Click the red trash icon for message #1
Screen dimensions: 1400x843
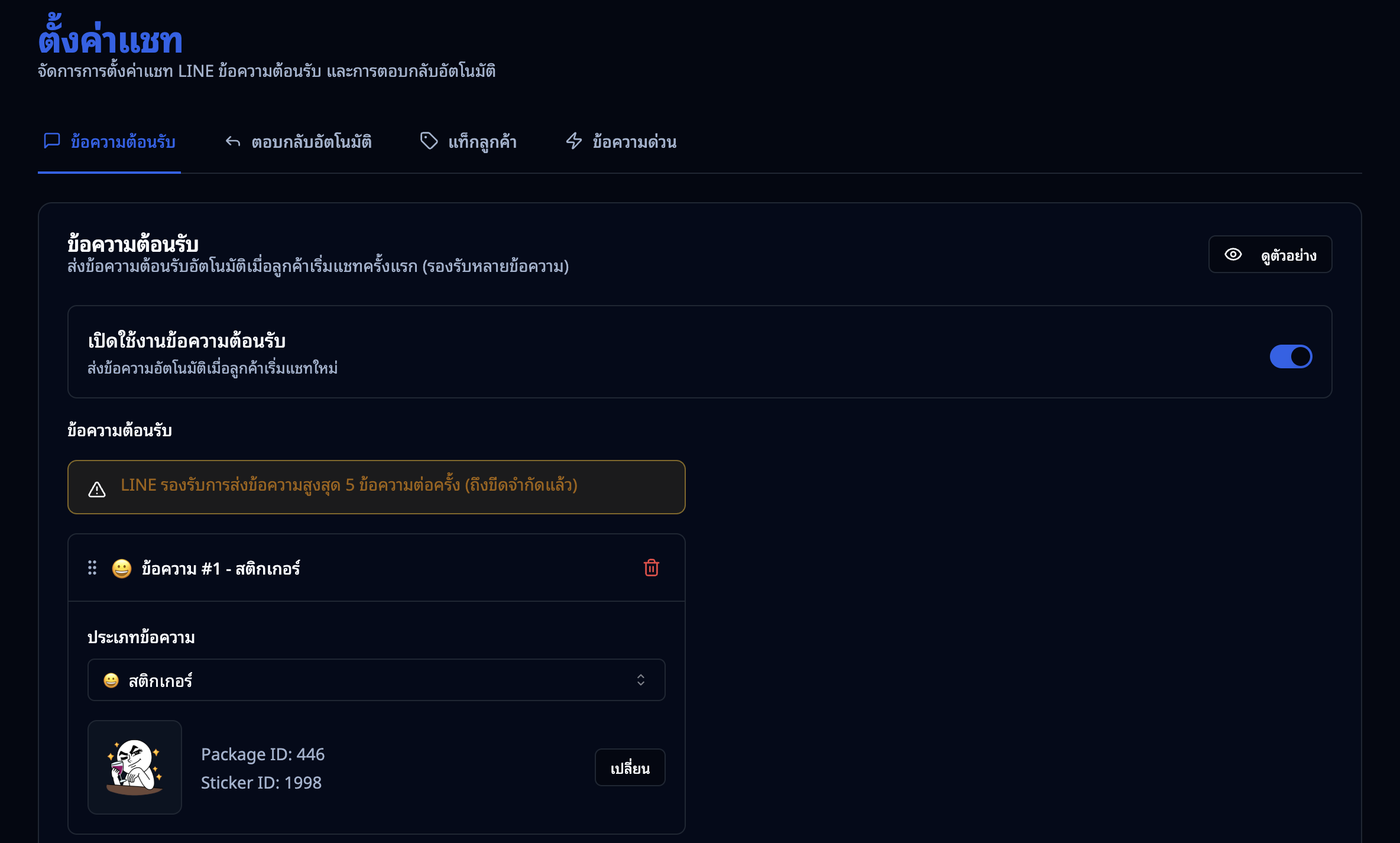point(651,568)
